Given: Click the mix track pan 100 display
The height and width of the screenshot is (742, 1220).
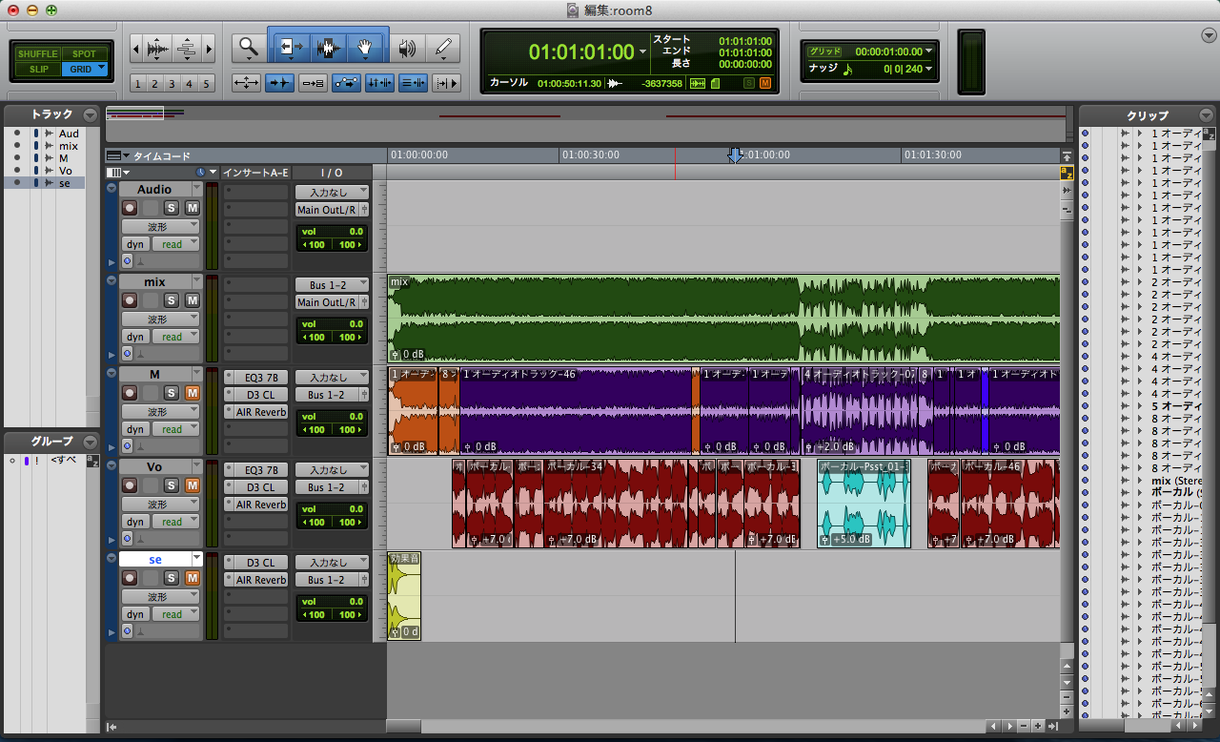Looking at the screenshot, I should click(x=332, y=337).
